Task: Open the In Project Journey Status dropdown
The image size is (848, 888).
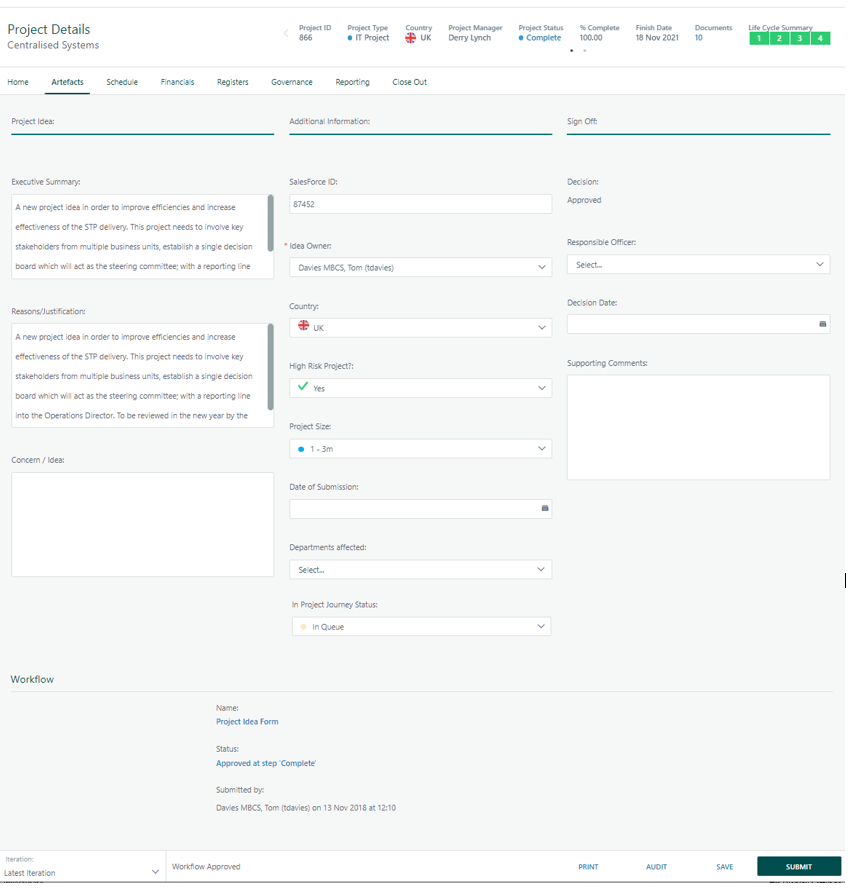Action: tap(421, 626)
